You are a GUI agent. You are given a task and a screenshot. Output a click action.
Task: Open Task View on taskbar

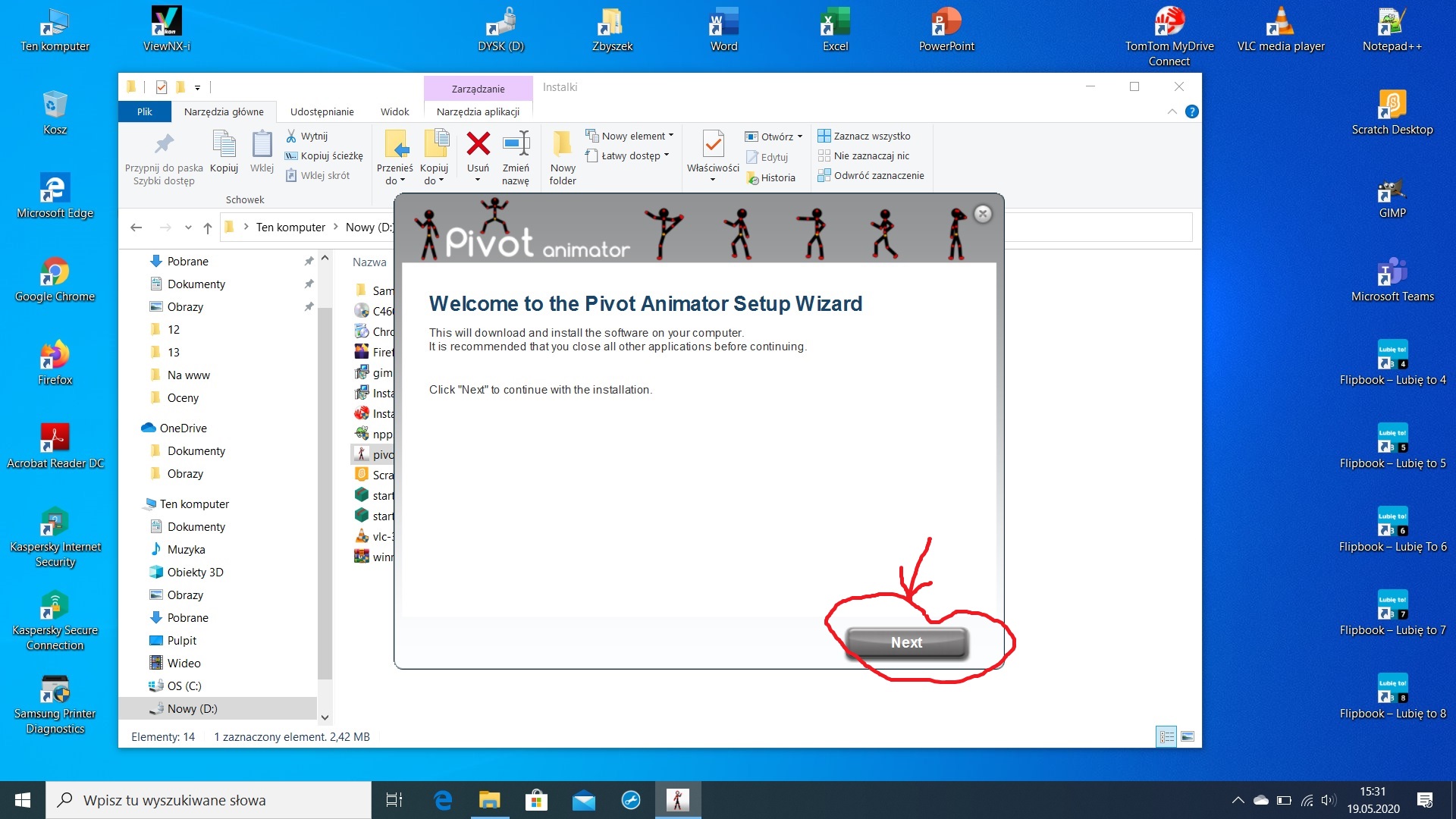point(394,800)
